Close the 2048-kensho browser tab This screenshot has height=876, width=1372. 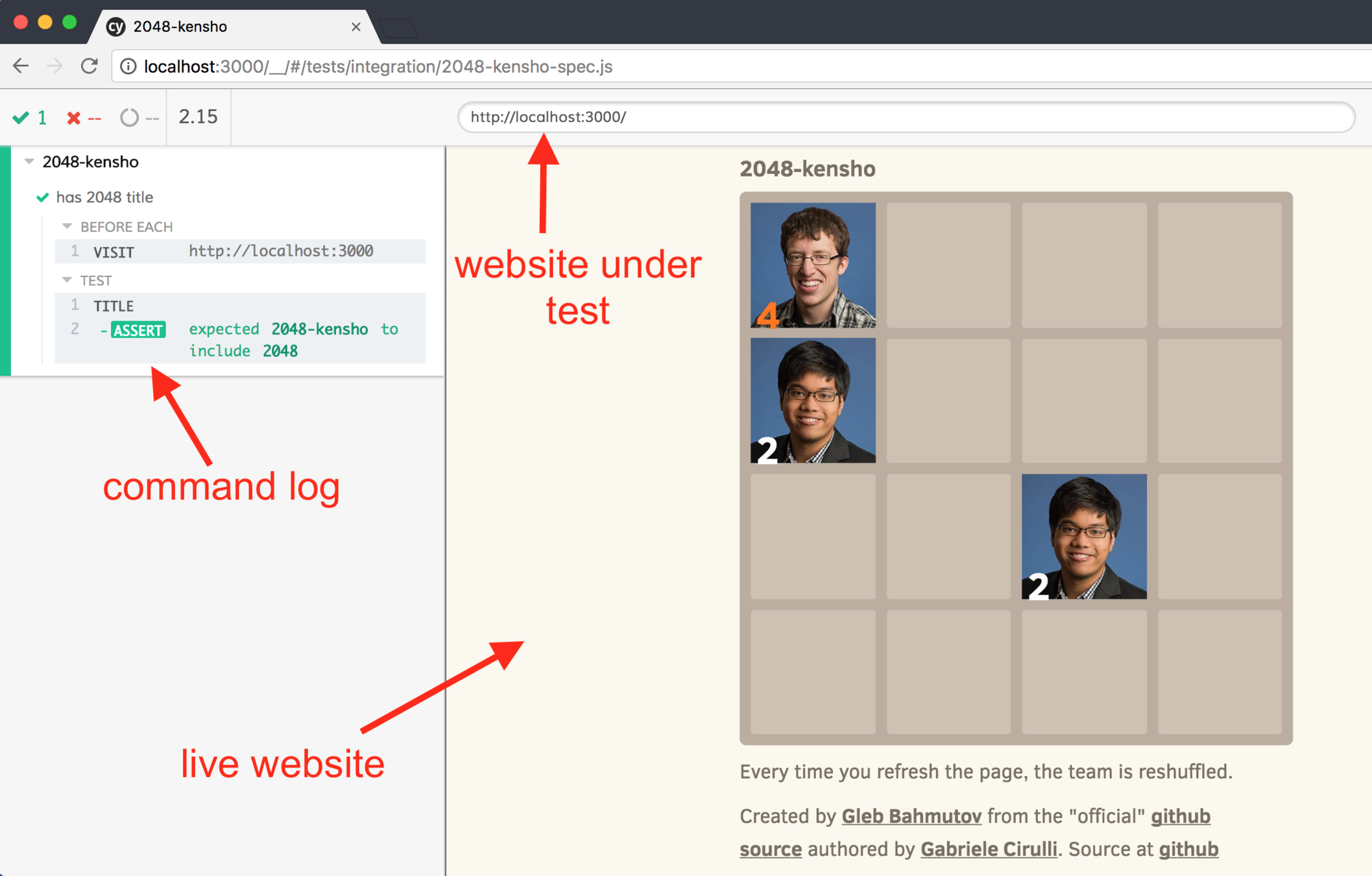coord(355,27)
